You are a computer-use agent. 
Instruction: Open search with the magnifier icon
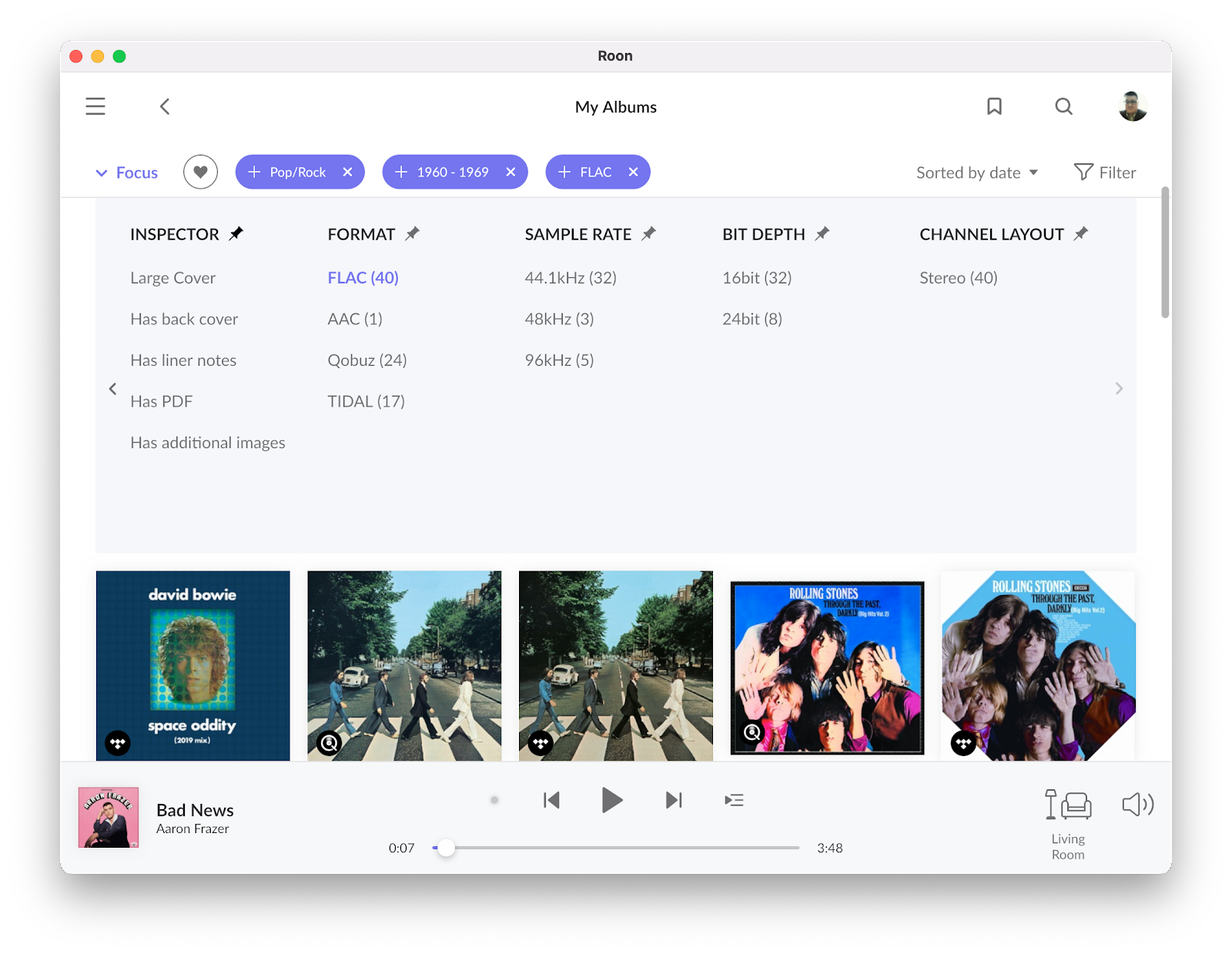point(1063,106)
